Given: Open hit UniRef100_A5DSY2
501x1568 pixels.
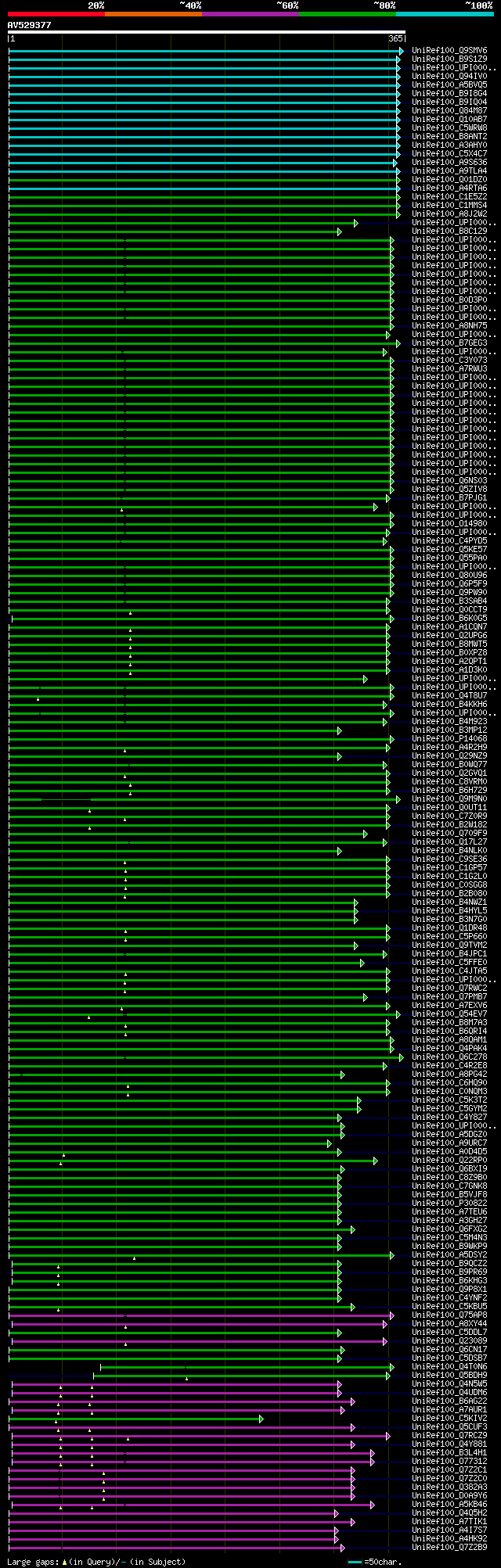Looking at the screenshot, I should [x=449, y=1255].
